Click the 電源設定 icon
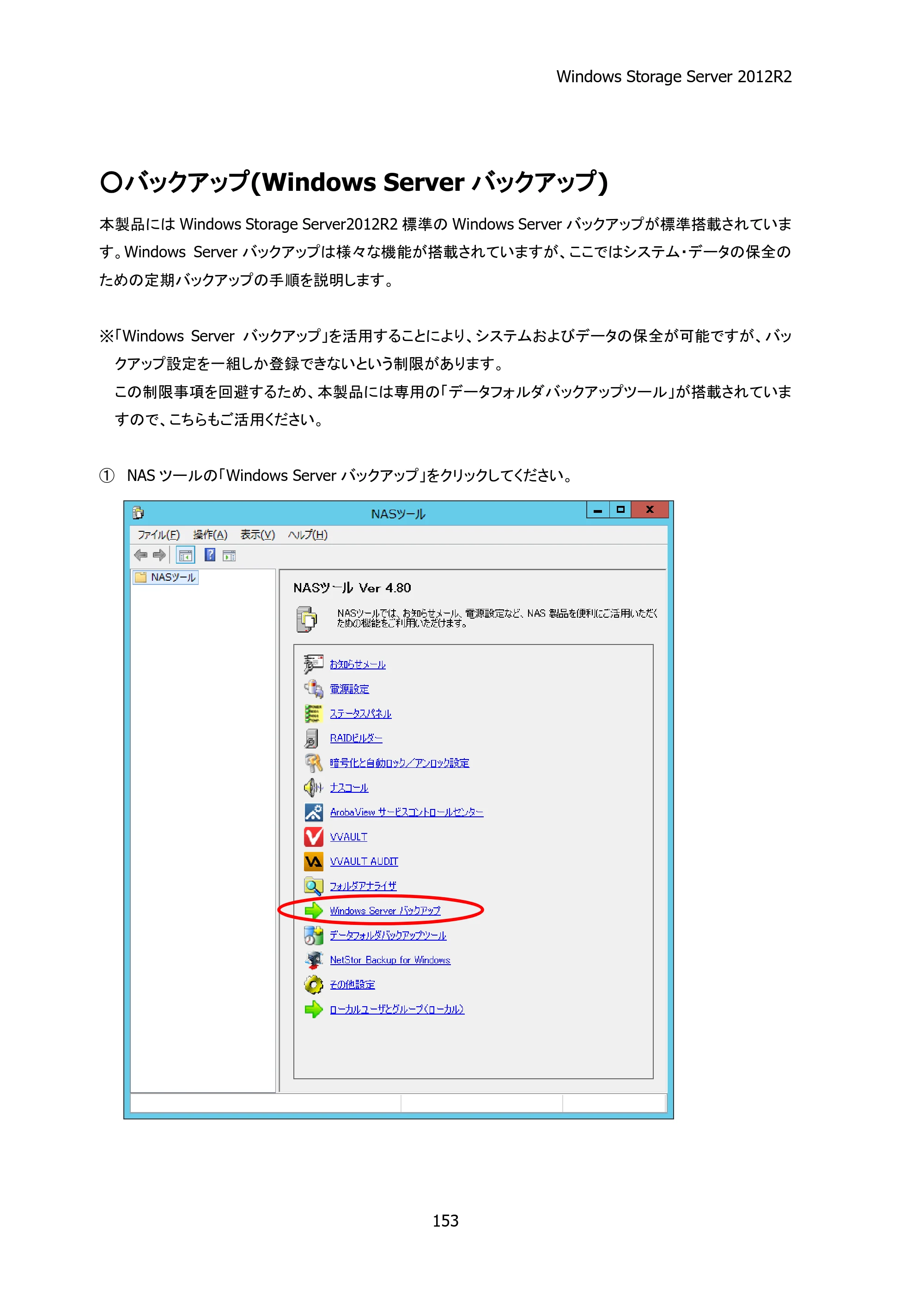Viewport: 924px width, 1307px height. [x=313, y=688]
